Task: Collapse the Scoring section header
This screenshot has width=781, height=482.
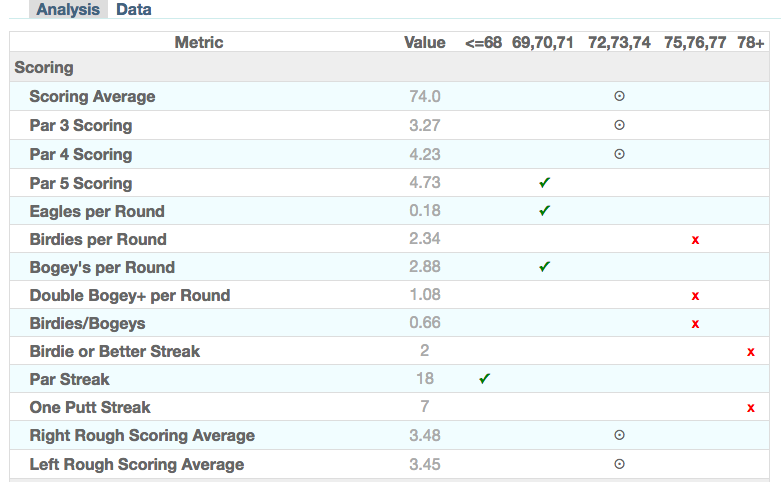Action: point(44,68)
